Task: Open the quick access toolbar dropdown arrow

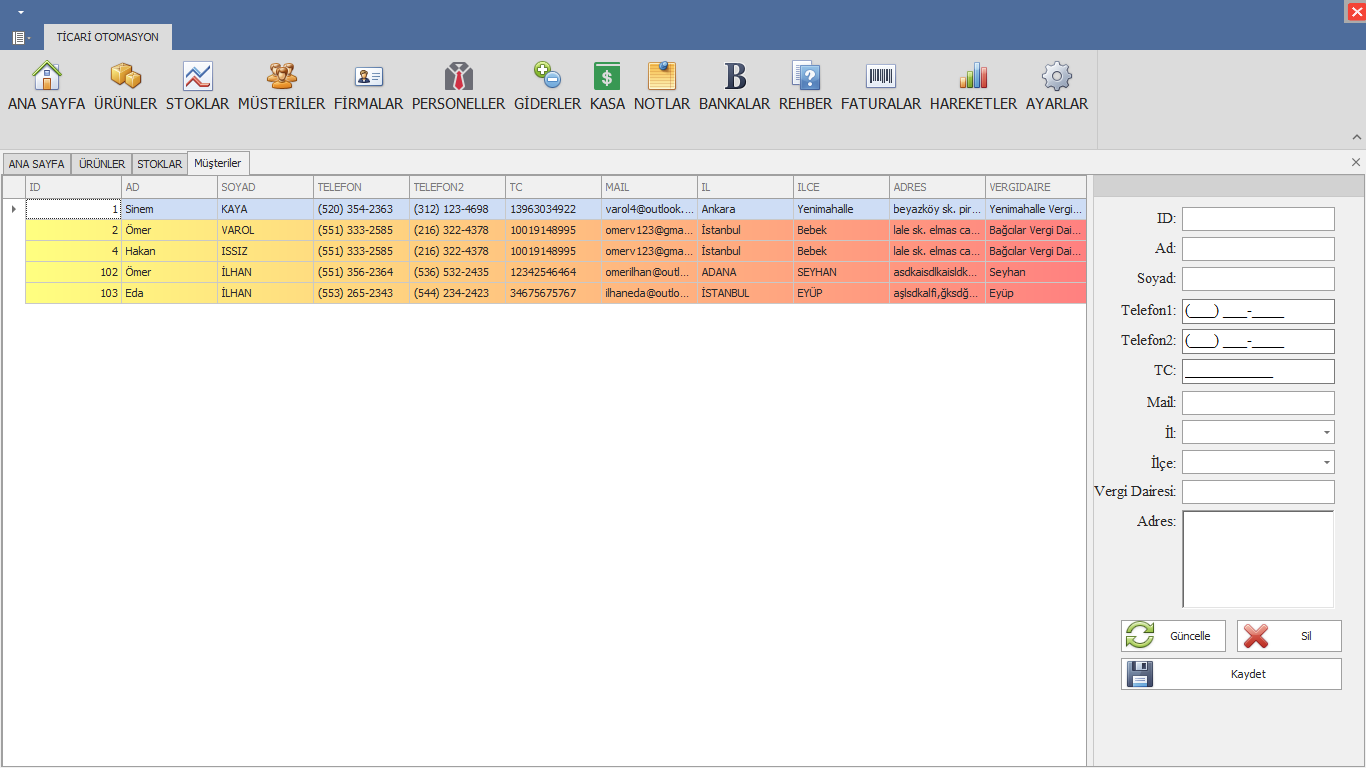Action: coord(21,12)
